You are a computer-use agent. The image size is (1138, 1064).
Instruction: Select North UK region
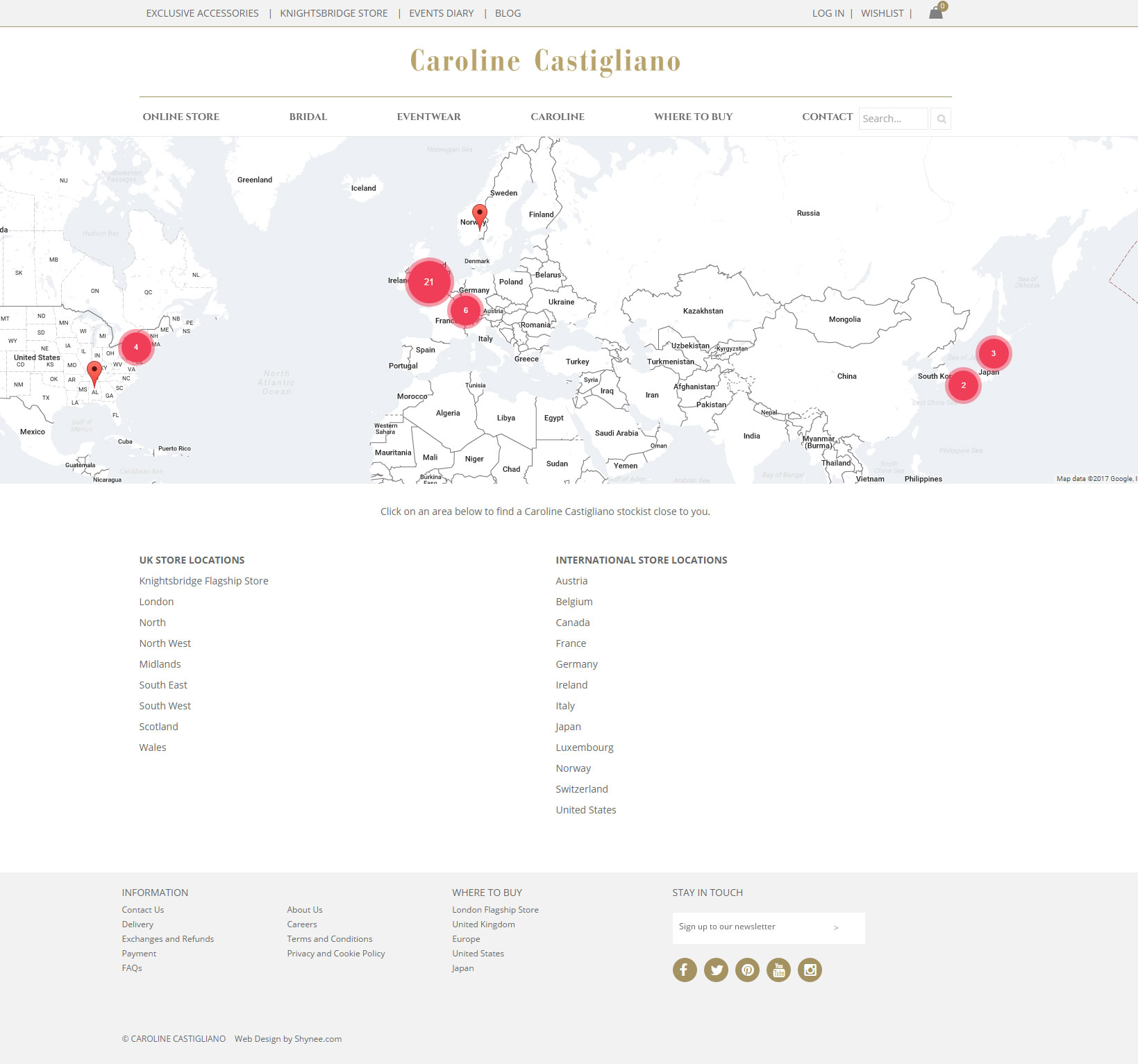tap(152, 623)
